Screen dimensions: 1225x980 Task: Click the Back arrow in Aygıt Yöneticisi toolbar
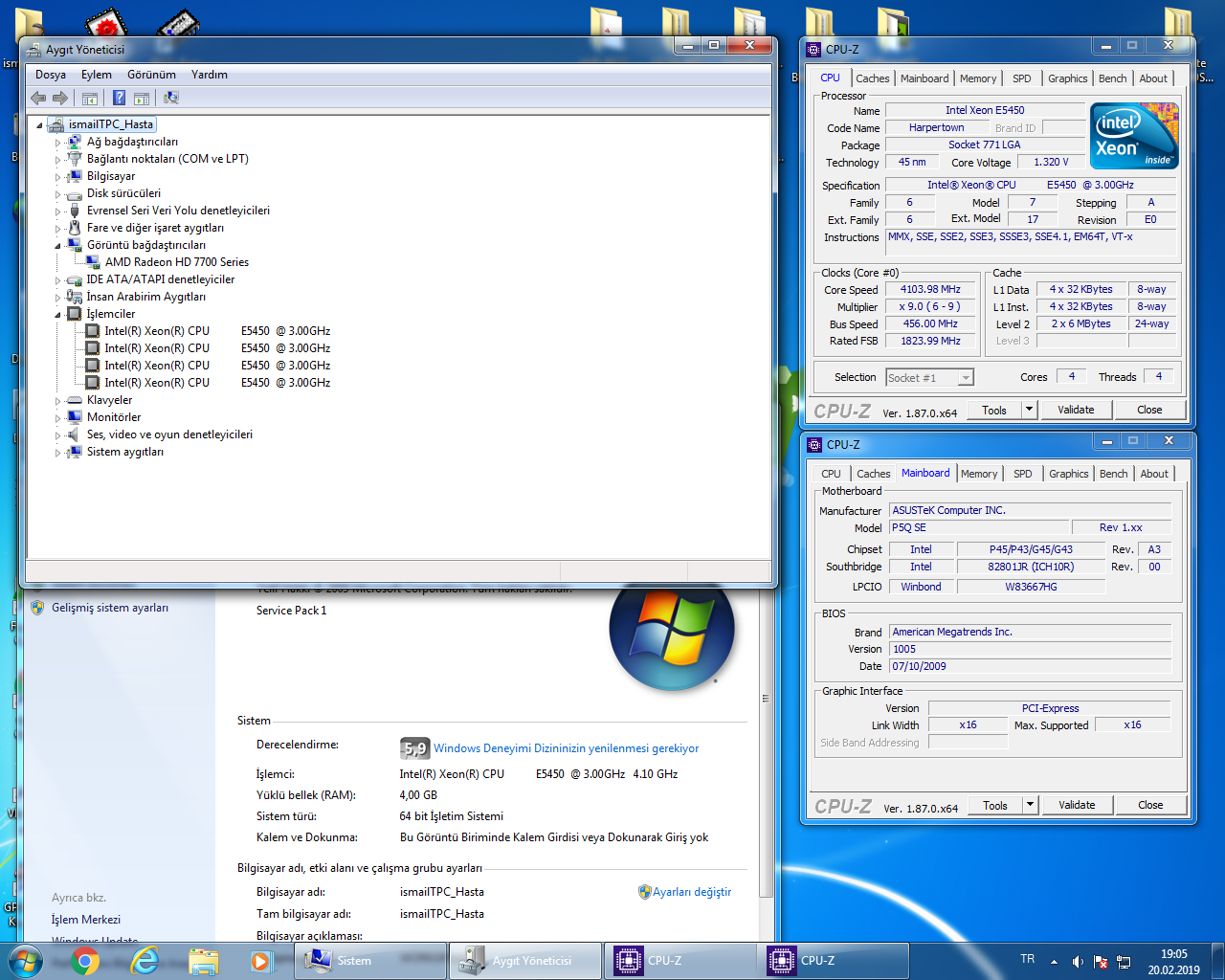click(38, 98)
